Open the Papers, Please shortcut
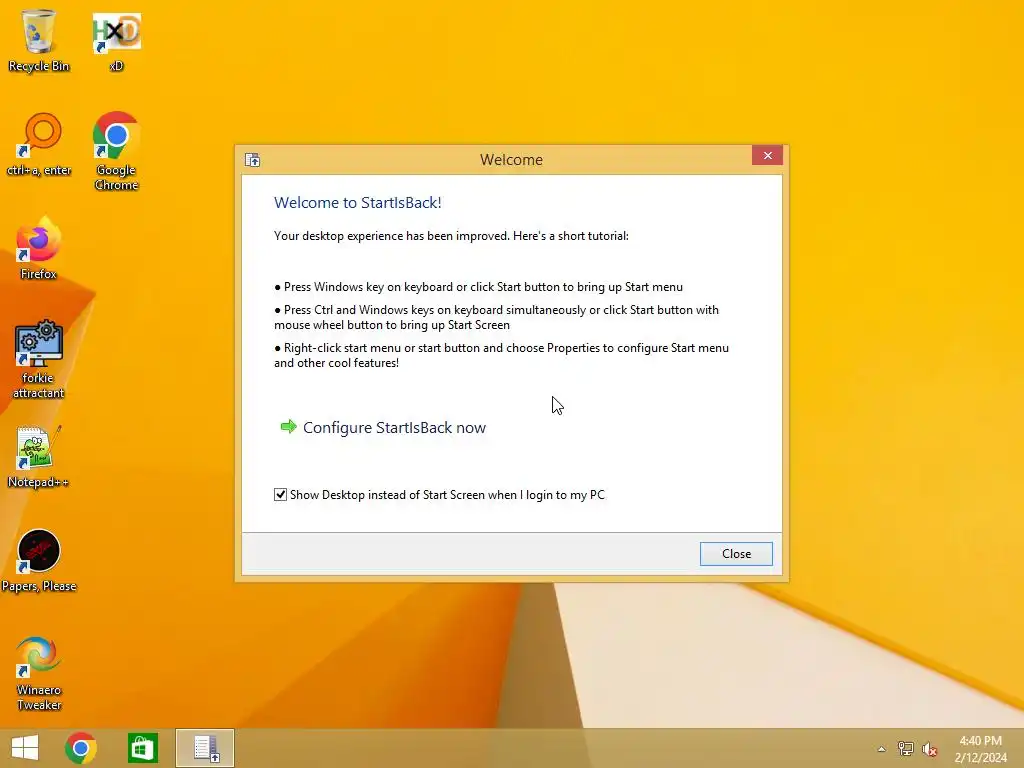This screenshot has width=1024, height=768. coord(39,560)
